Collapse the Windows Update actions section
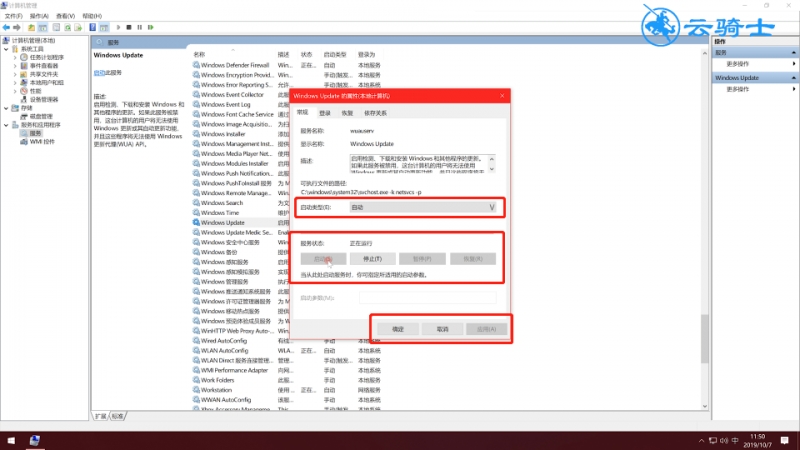Viewport: 800px width, 450px height. 793,78
